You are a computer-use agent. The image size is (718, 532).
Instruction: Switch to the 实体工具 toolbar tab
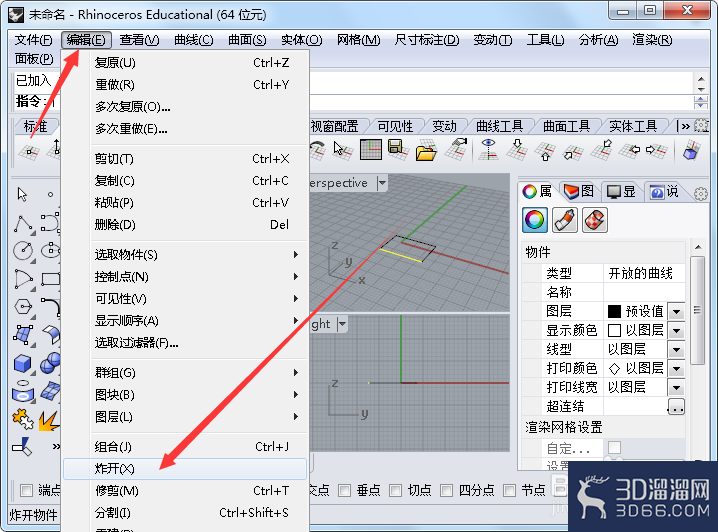point(633,126)
